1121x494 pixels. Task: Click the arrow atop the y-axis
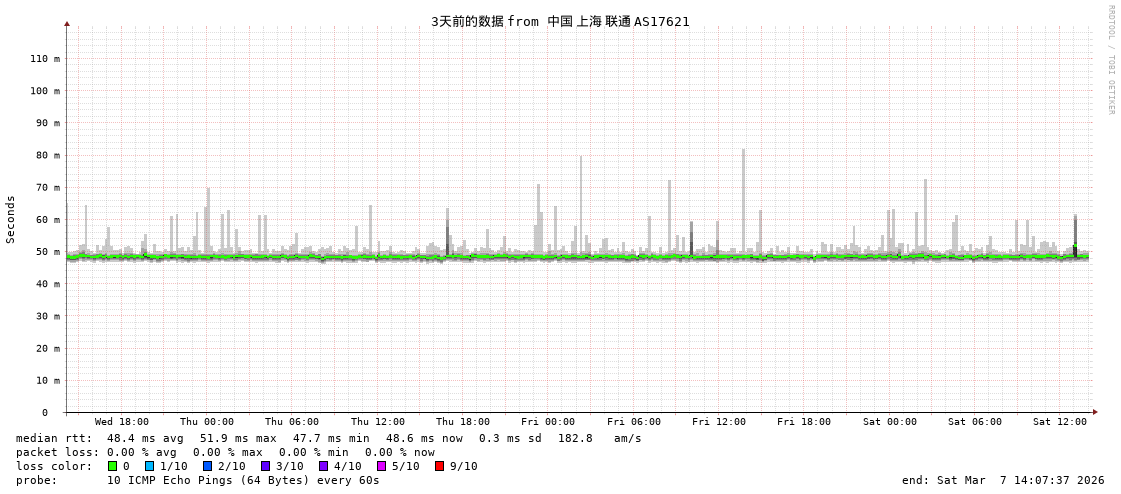point(67,23)
